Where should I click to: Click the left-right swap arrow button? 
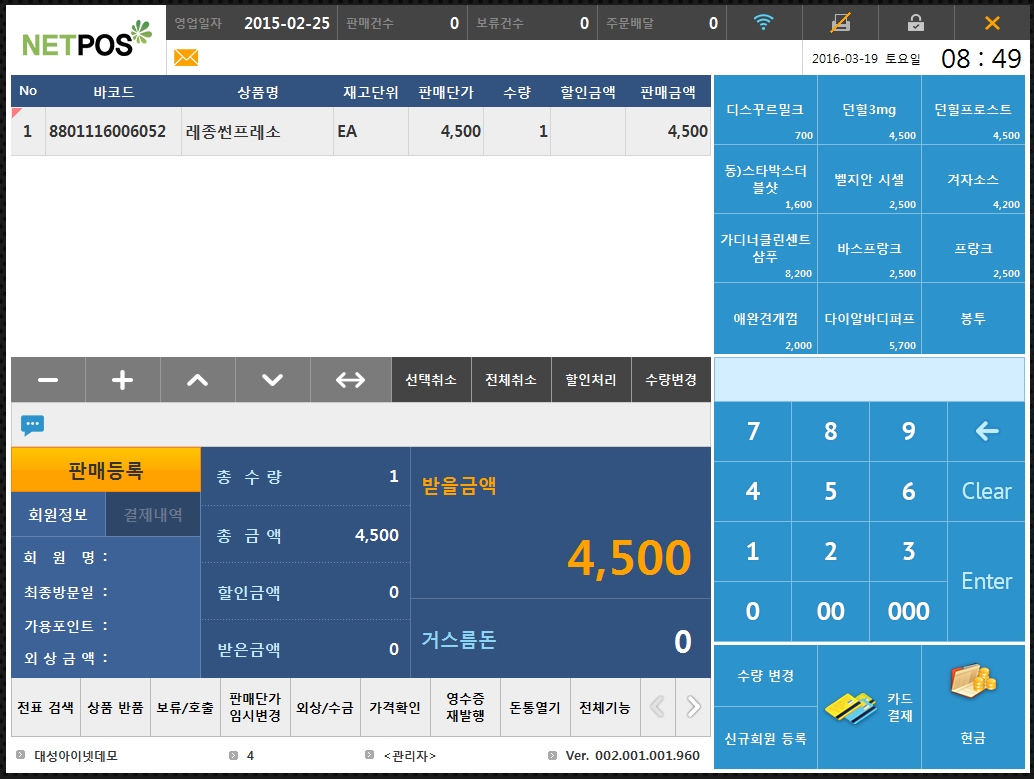pyautogui.click(x=350, y=380)
